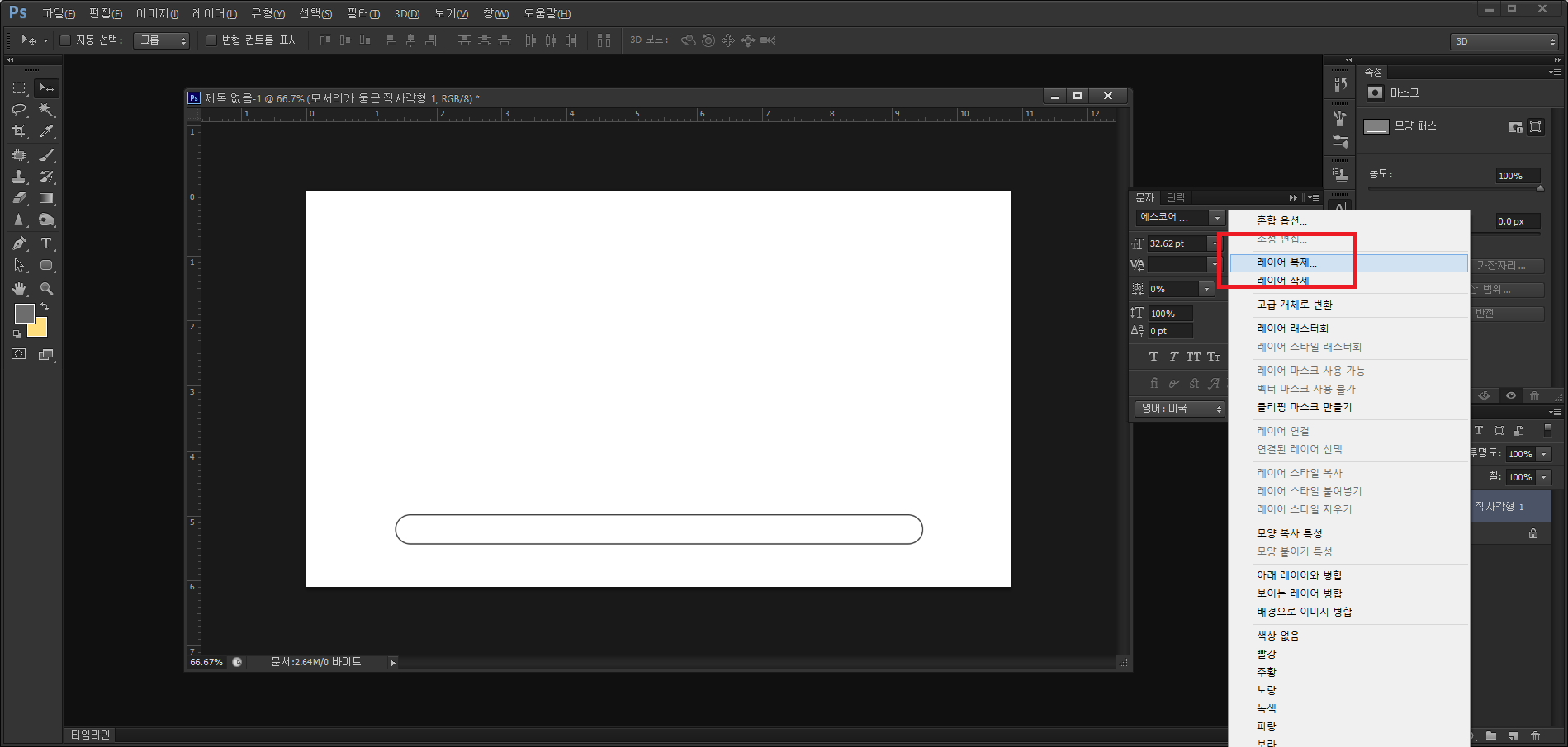
Task: Select the Move tool in toolbox
Action: click(46, 88)
